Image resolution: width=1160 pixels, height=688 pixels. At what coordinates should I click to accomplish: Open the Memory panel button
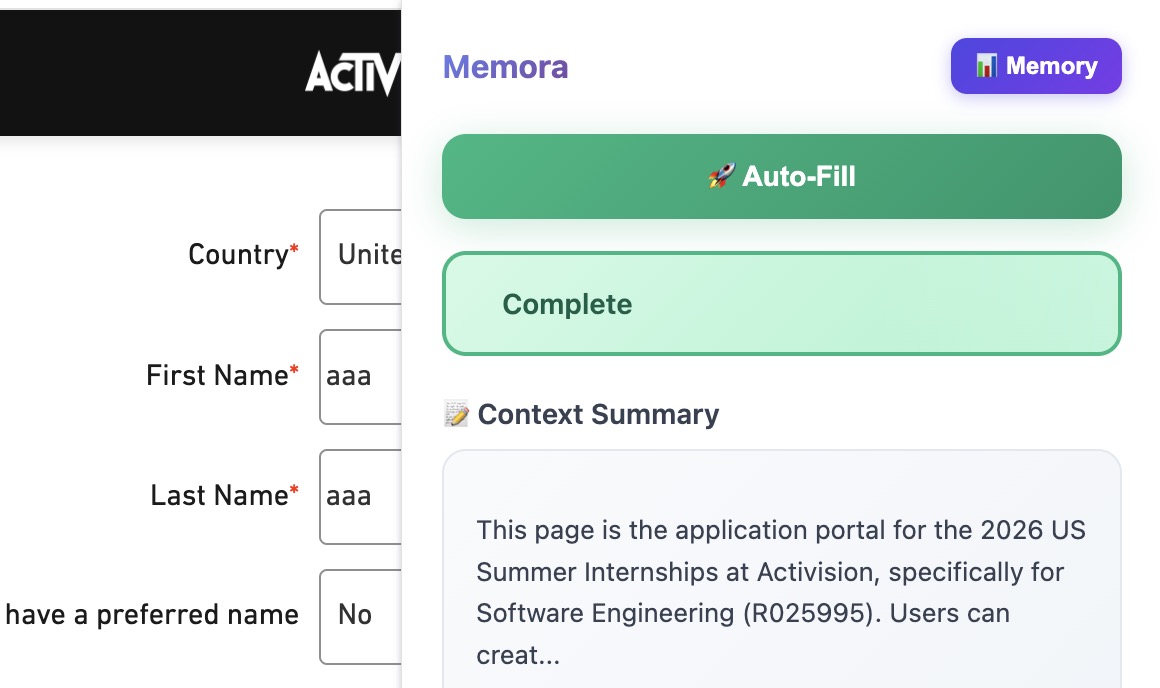(1036, 66)
